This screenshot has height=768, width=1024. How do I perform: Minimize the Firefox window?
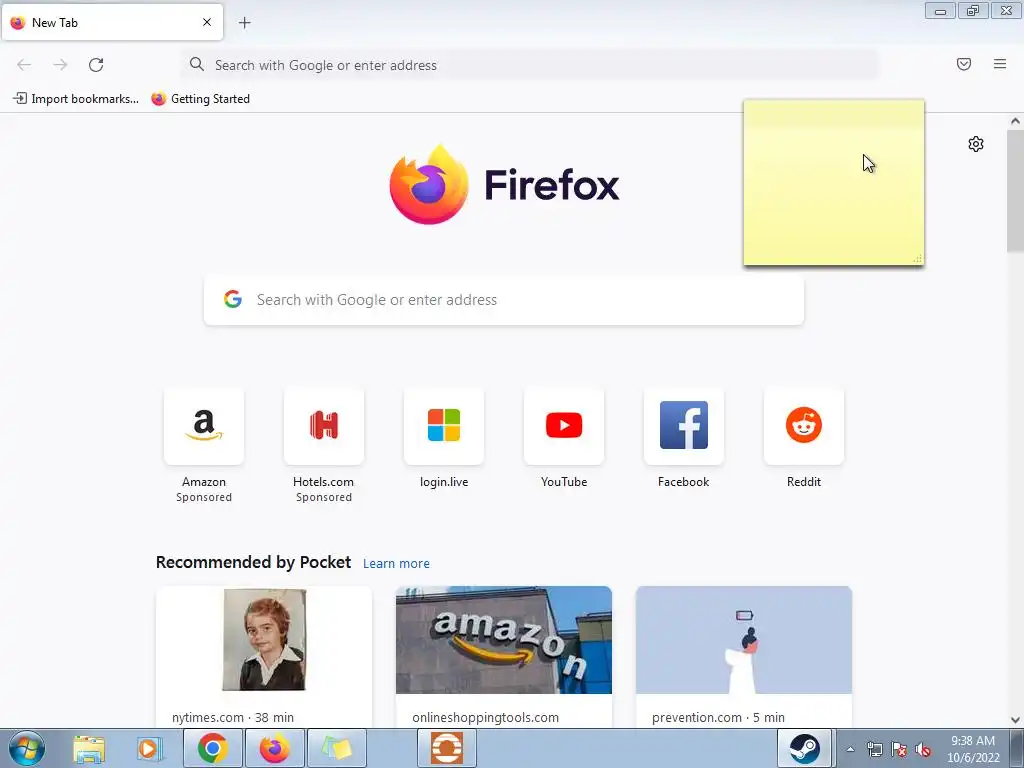pyautogui.click(x=940, y=10)
